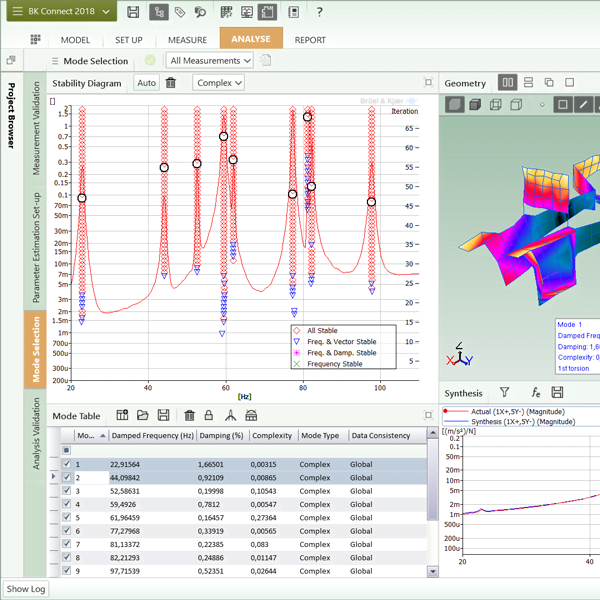Viewport: 600px width, 600px height.
Task: Open the help question mark icon
Action: [x=319, y=12]
